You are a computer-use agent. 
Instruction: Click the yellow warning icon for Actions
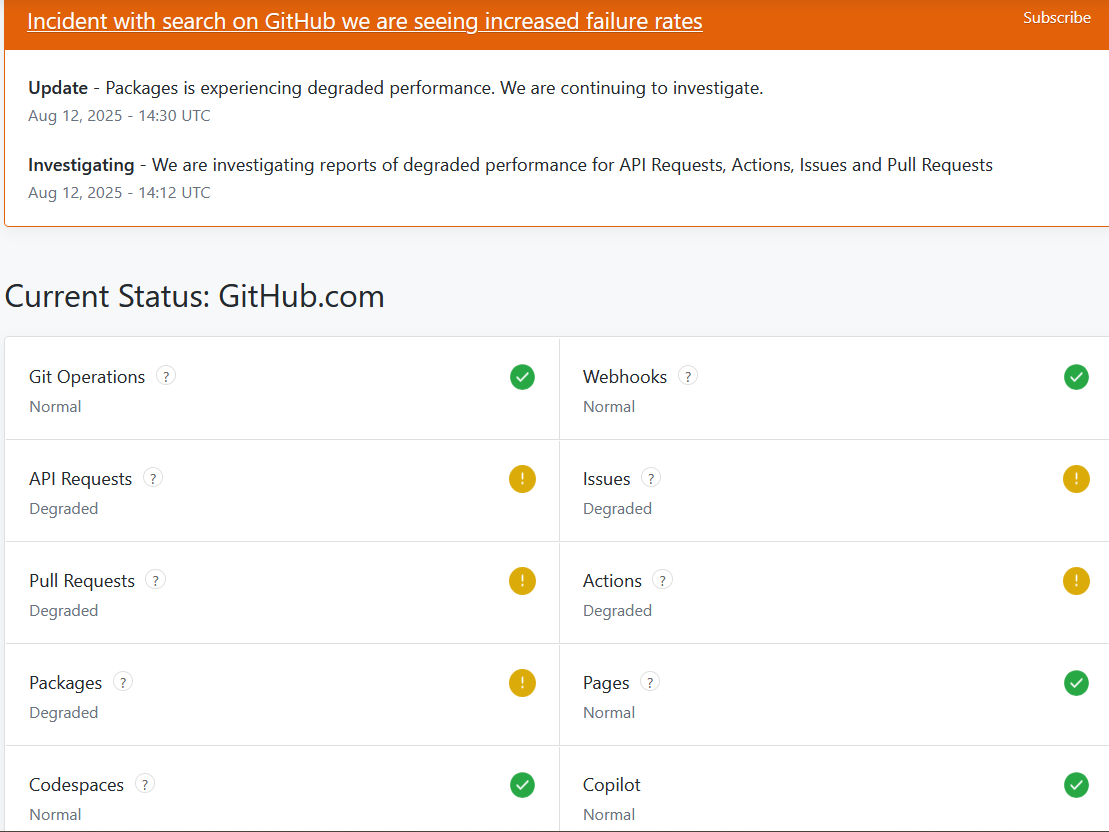(1076, 581)
